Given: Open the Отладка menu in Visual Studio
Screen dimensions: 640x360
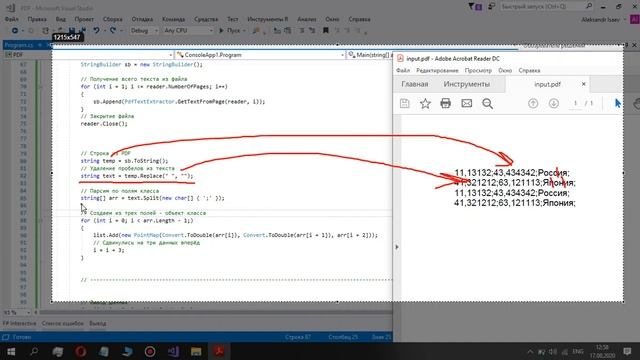Looking at the screenshot, I should pos(142,19).
